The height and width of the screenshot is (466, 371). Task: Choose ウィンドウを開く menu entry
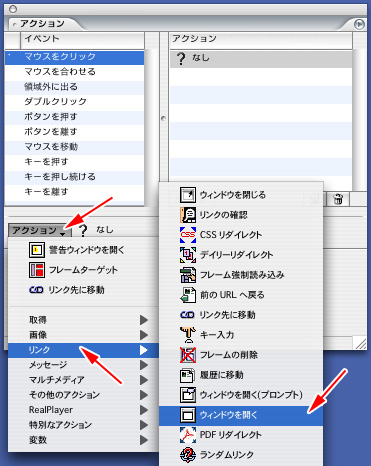click(241, 415)
